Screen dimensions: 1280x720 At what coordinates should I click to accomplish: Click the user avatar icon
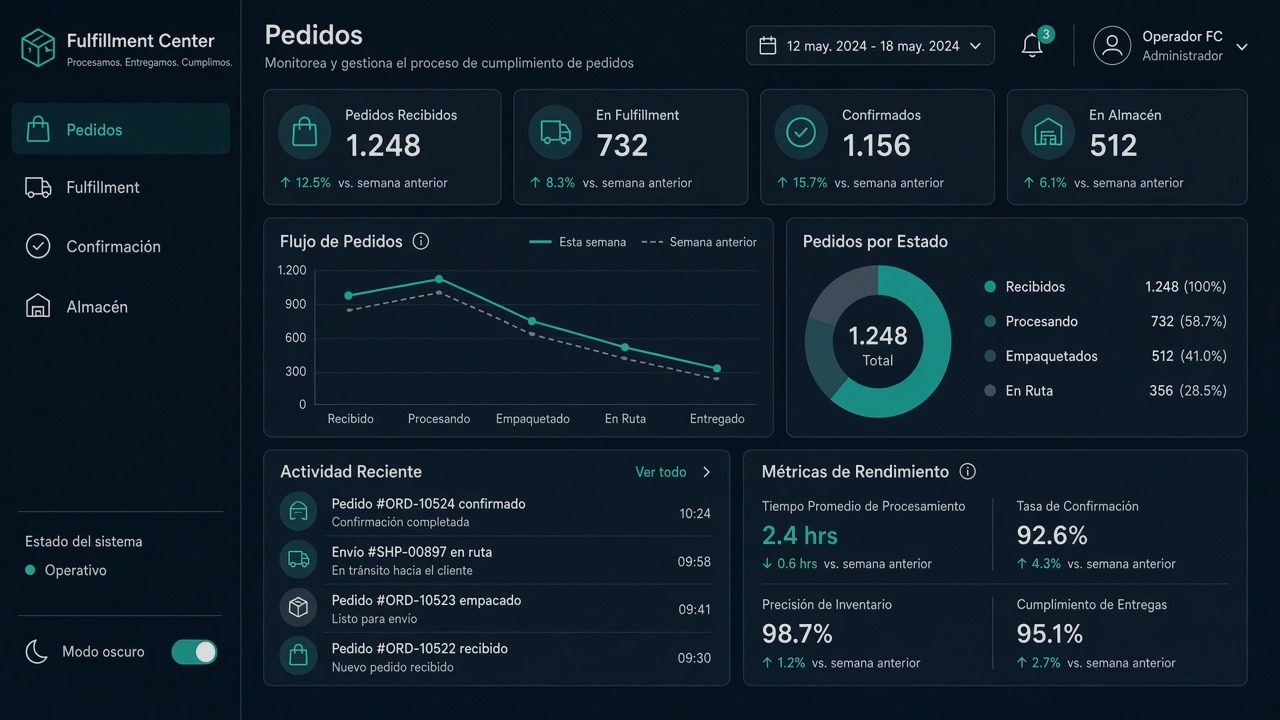(x=1112, y=46)
